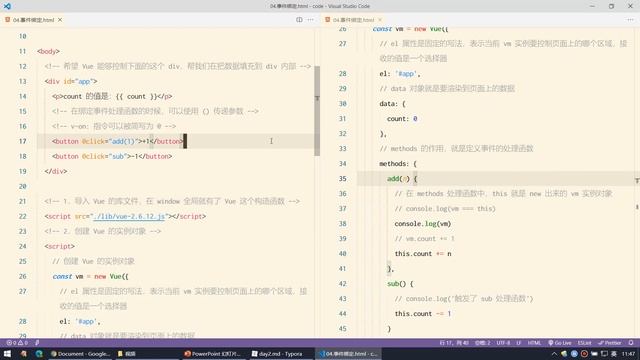Click the add(n) method line in right editor
Image resolution: width=640 pixels, height=360 pixels.
(x=402, y=179)
